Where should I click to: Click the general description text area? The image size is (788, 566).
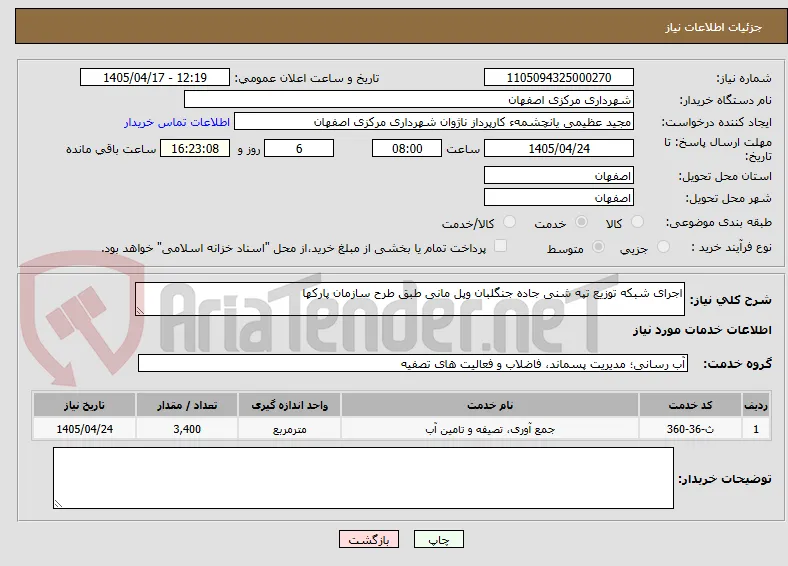click(410, 299)
